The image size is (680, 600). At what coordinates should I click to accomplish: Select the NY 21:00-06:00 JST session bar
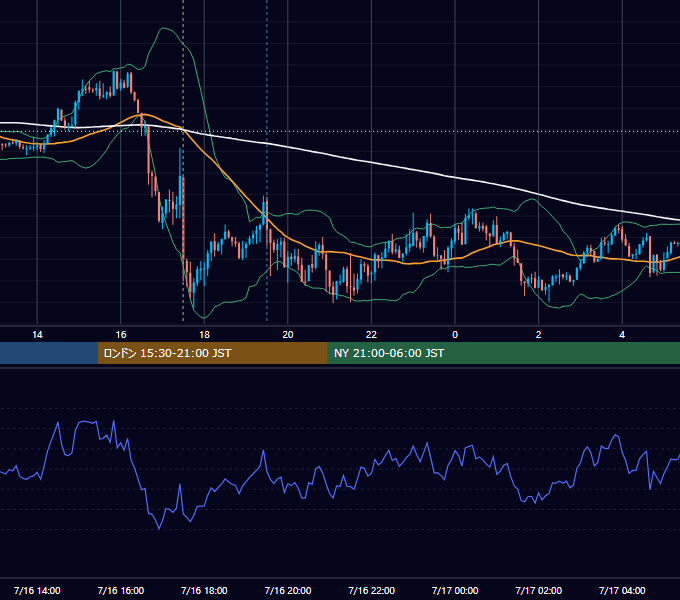(x=503, y=353)
